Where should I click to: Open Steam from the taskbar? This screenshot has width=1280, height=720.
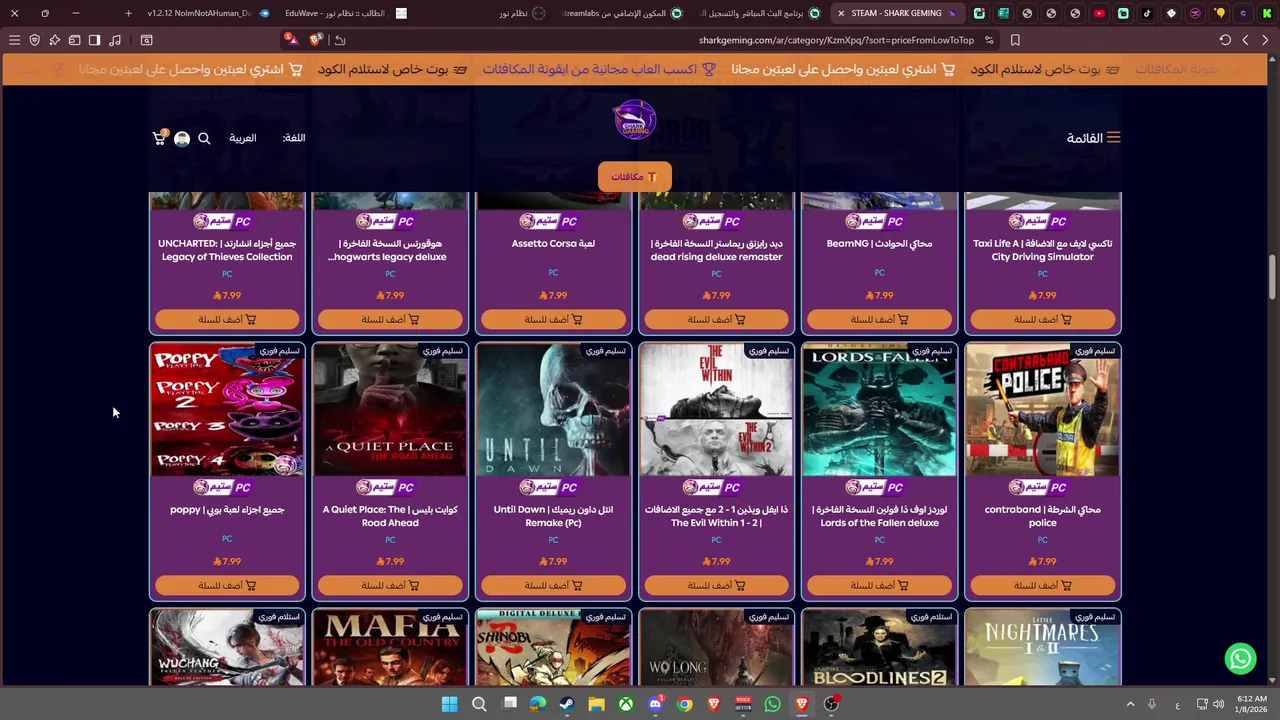pyautogui.click(x=567, y=704)
